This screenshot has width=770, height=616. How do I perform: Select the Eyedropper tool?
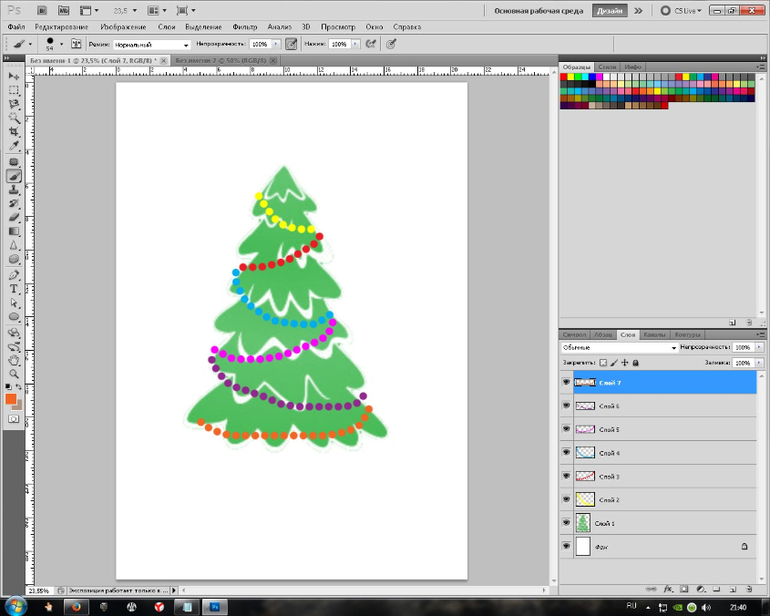click(x=14, y=146)
